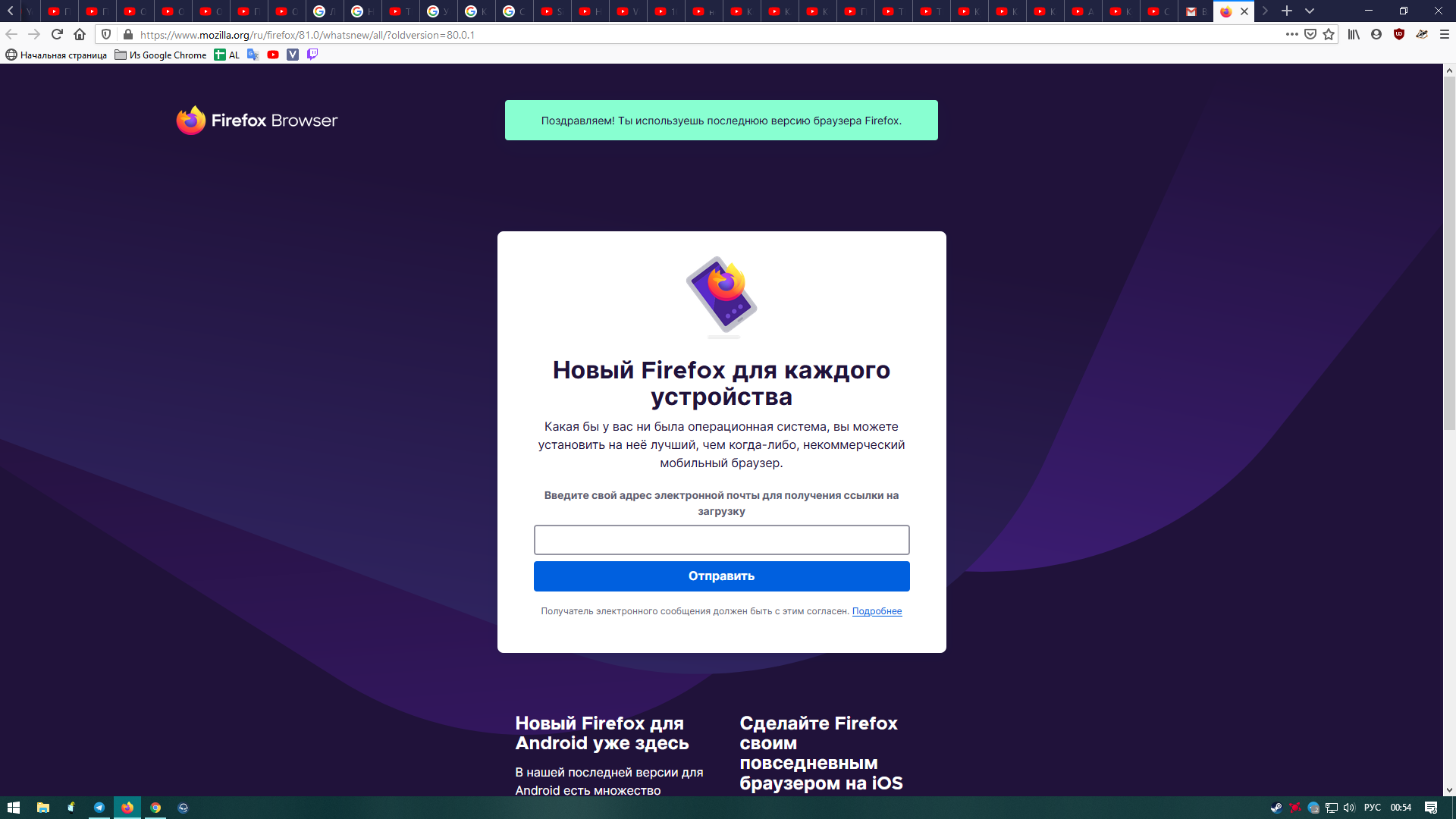Open the Подробнее link
The image size is (1456, 819).
tap(877, 611)
